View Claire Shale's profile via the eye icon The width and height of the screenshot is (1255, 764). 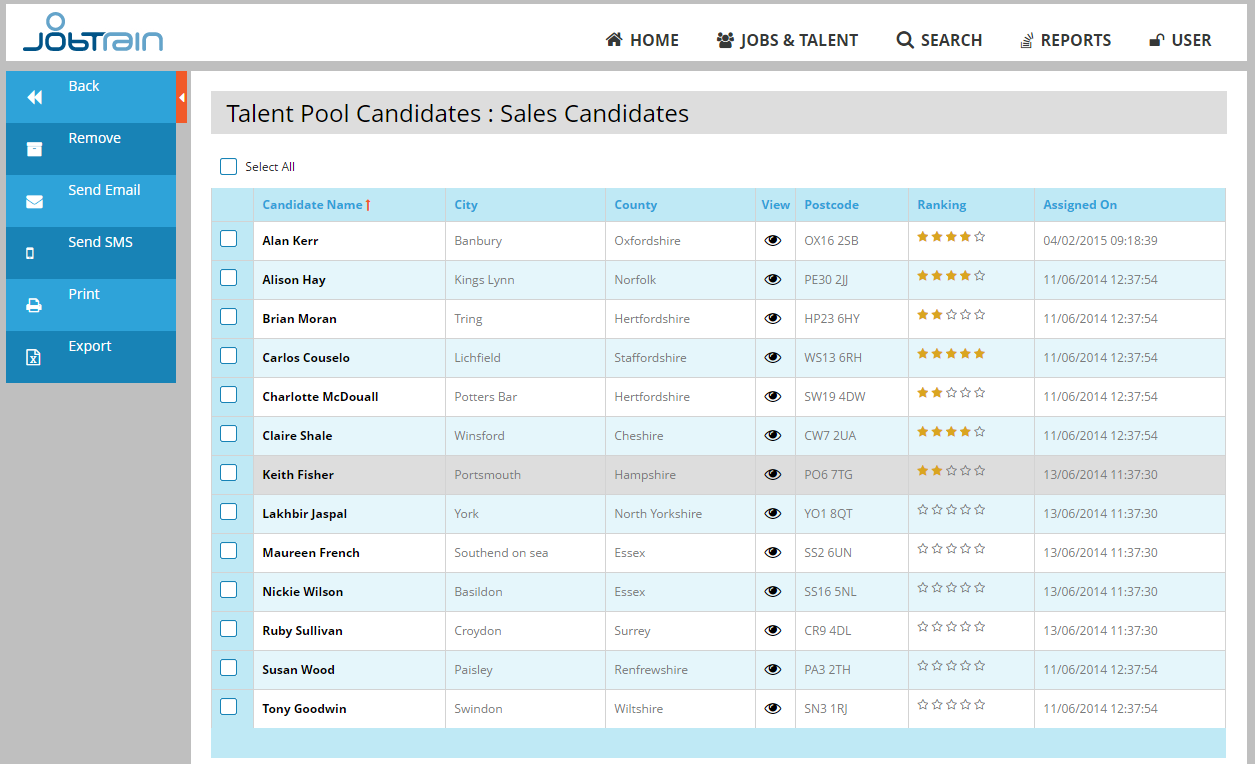(773, 435)
